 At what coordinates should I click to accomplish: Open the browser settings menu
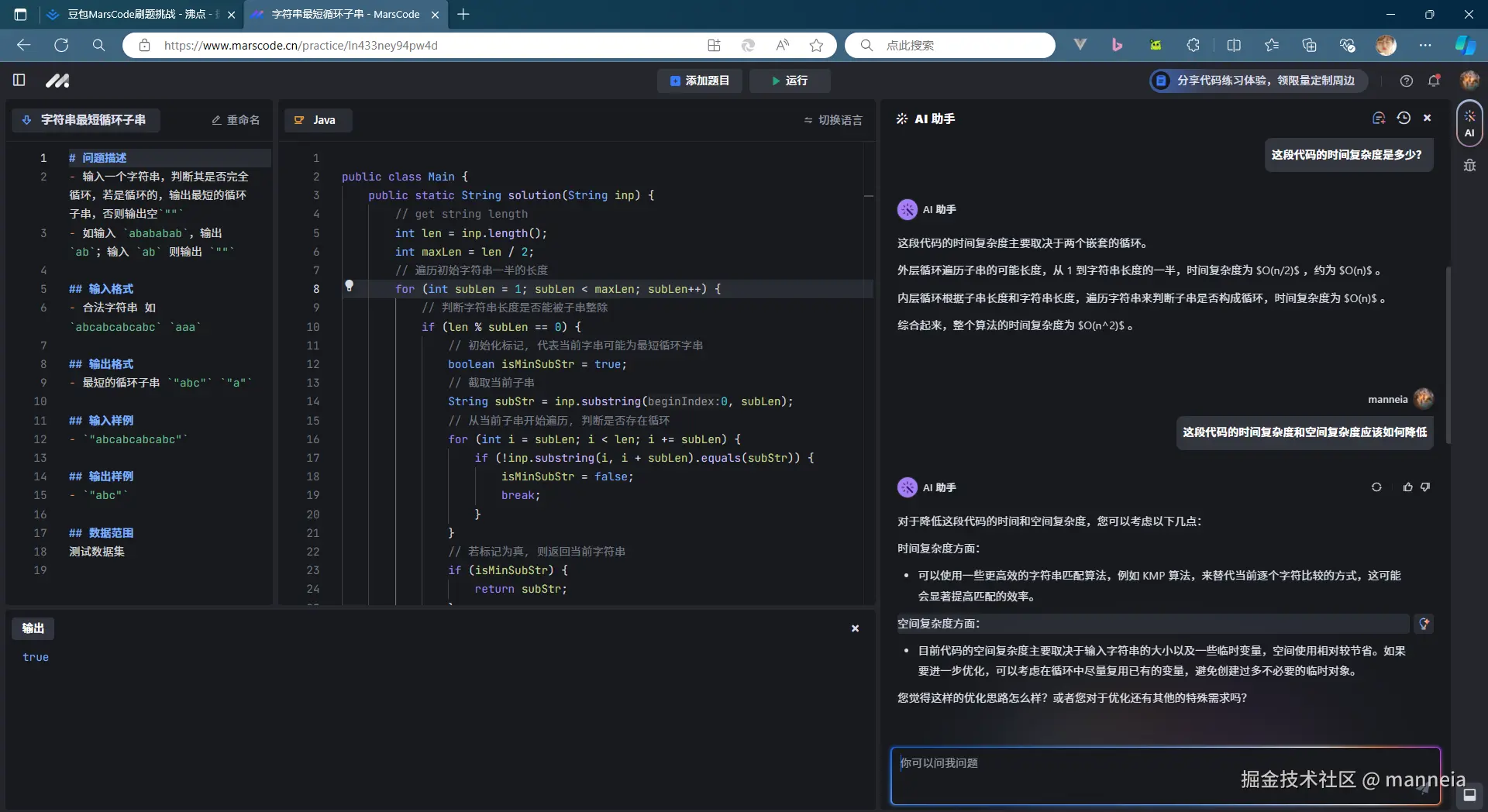tap(1427, 45)
